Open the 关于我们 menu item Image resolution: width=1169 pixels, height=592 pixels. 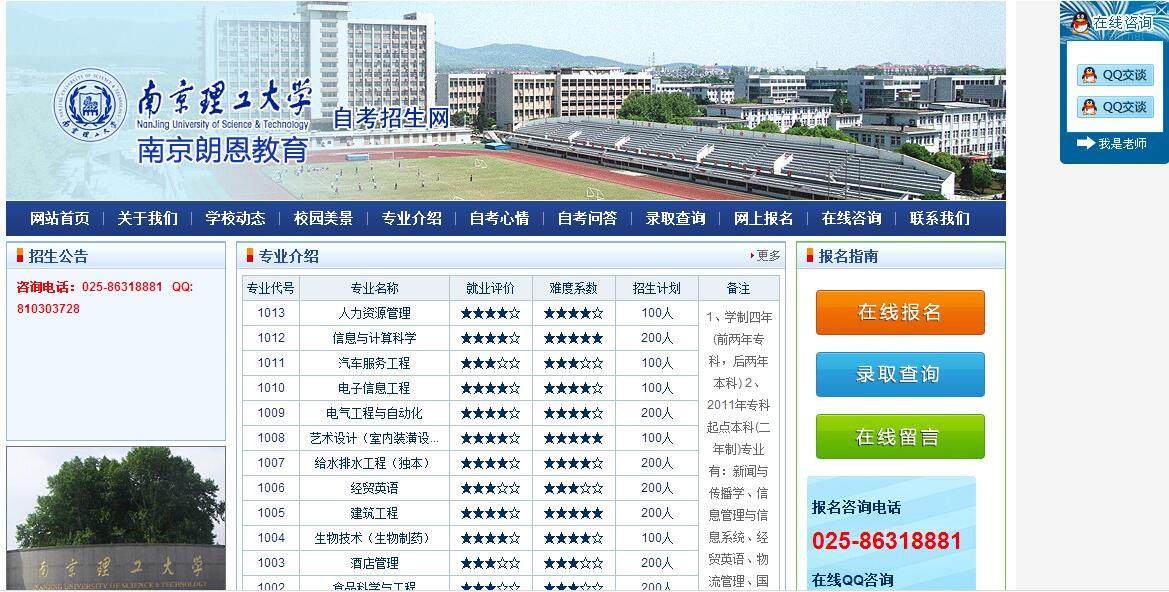[148, 218]
